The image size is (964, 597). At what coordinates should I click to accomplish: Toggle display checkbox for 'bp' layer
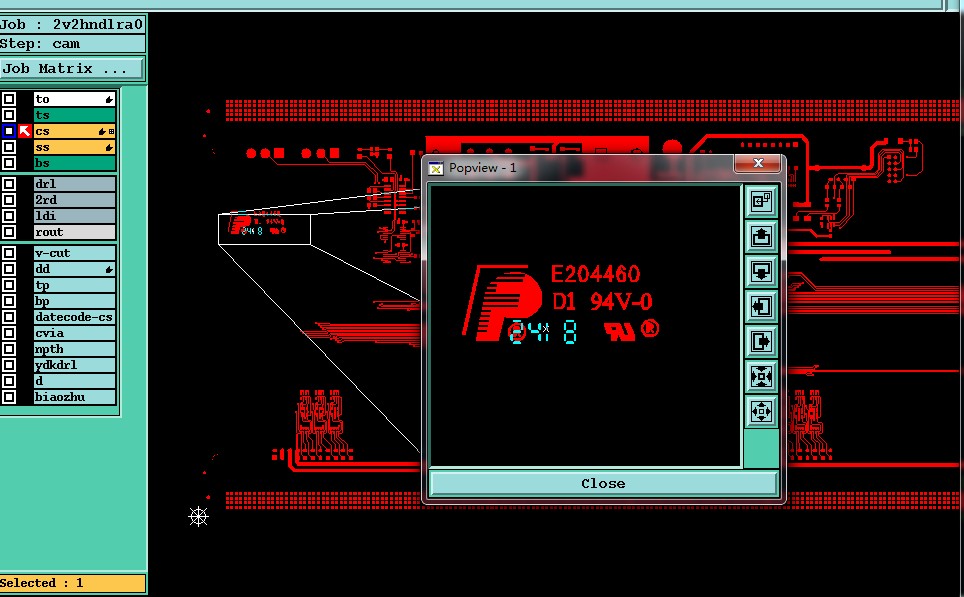pos(9,301)
